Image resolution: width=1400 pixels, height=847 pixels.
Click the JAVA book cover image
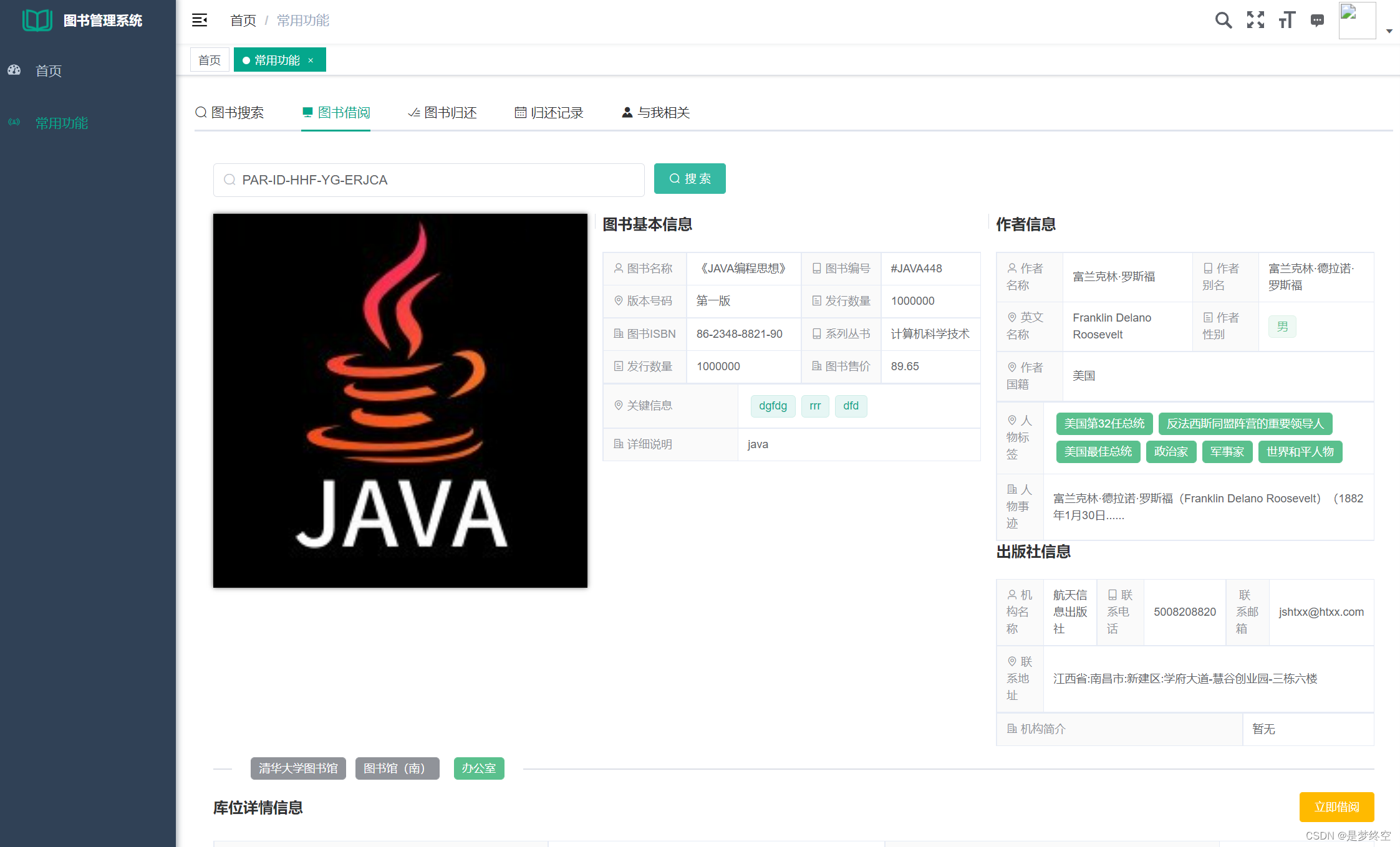tap(400, 401)
